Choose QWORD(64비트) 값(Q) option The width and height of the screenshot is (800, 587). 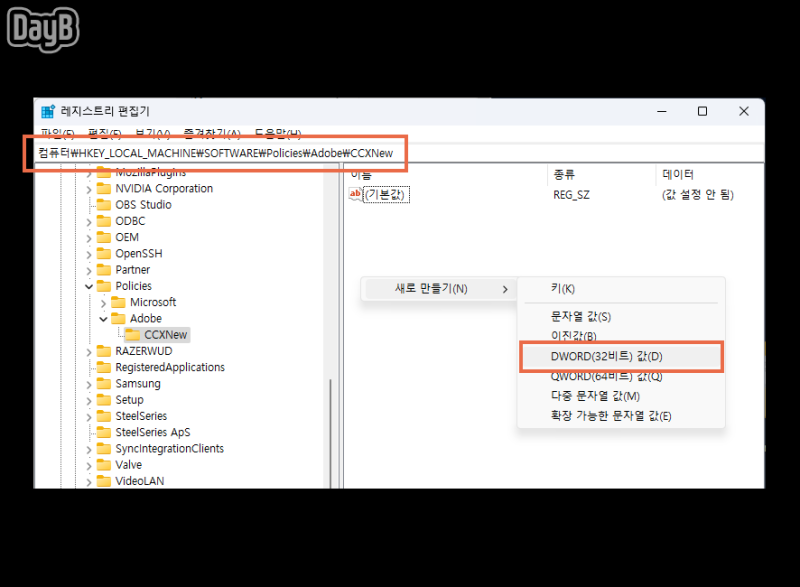(x=621, y=377)
